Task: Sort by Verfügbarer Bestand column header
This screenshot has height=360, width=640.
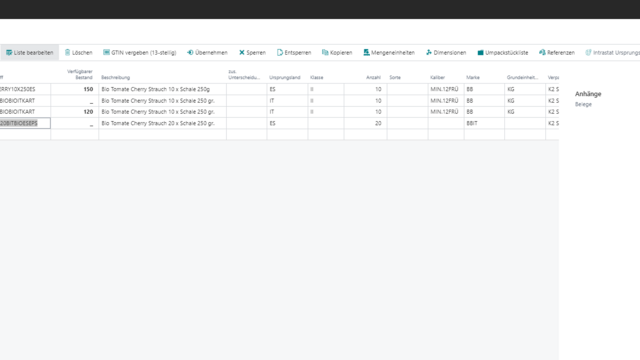Action: coord(80,74)
